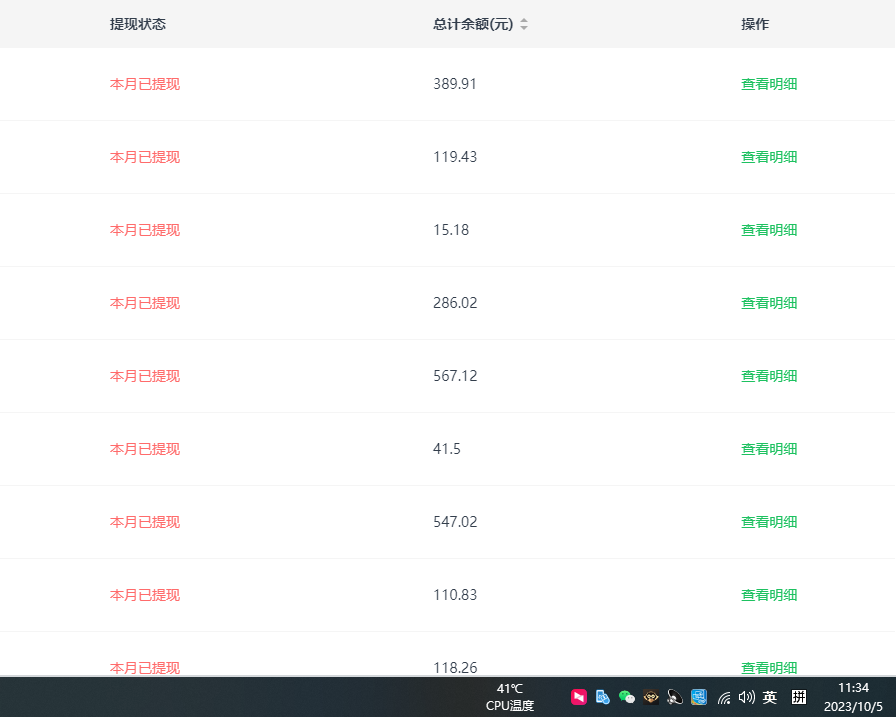Select the 110.83 balance cell
Viewport: 896px width, 717px height.
click(455, 595)
